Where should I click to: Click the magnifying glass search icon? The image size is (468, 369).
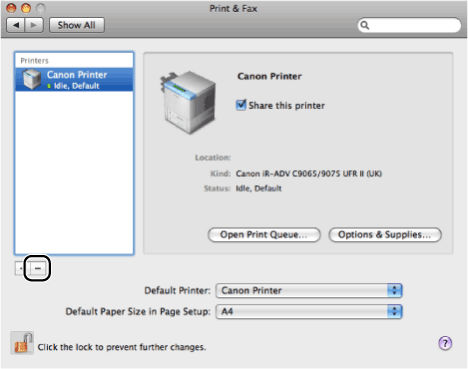pos(365,25)
